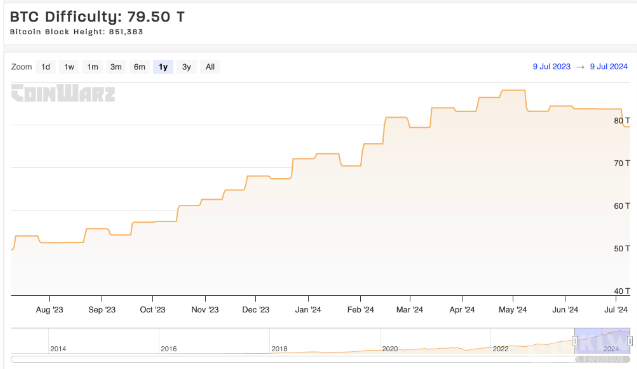Set chart zoom to 6m
Viewport: 637px width, 369px height.
pyautogui.click(x=139, y=67)
